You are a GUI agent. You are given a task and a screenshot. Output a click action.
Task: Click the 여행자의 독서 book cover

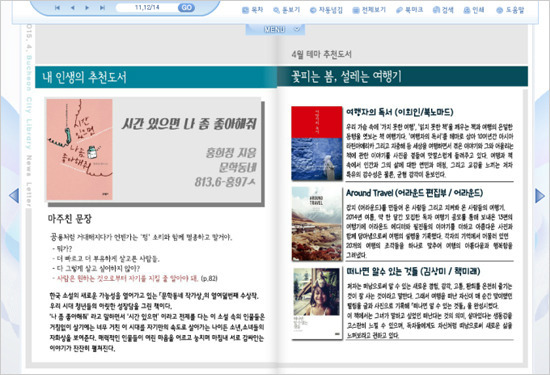pyautogui.click(x=317, y=143)
